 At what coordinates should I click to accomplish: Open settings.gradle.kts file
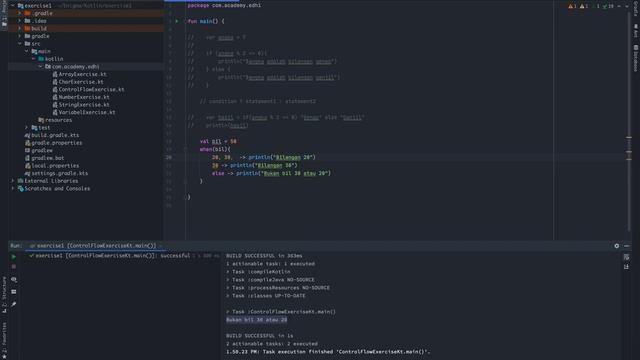point(60,173)
